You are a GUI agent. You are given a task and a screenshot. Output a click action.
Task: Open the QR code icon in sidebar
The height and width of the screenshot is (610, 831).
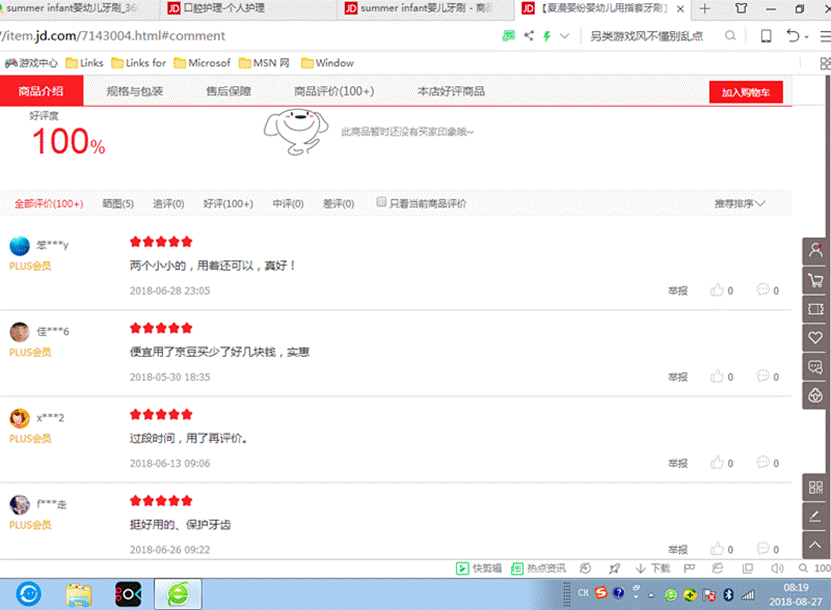tap(816, 489)
